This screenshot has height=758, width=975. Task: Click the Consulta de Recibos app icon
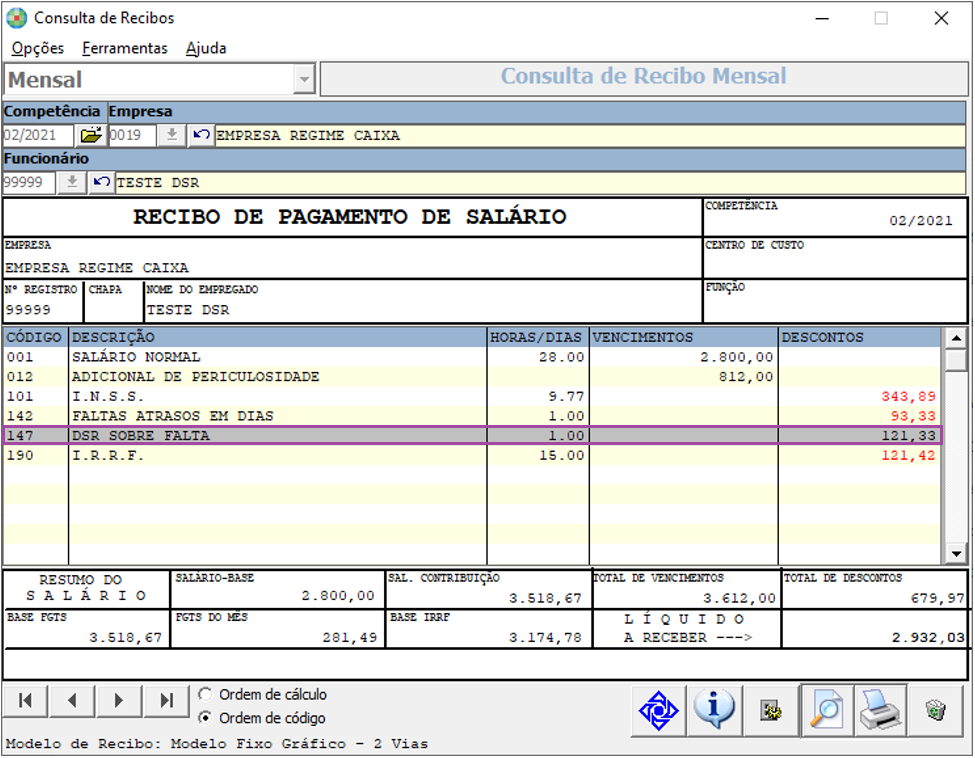17,18
